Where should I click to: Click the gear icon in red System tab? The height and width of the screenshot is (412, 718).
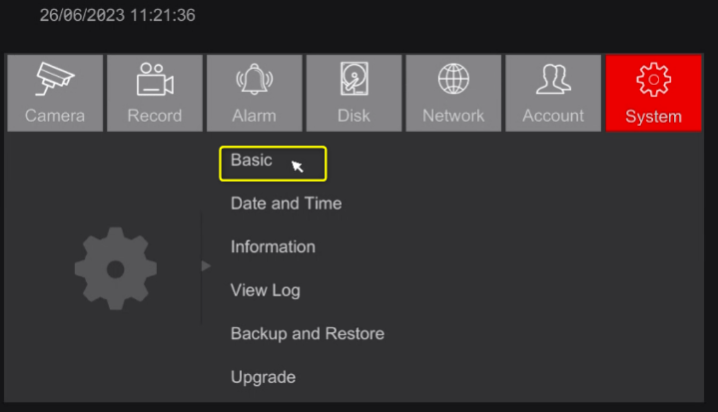pyautogui.click(x=653, y=79)
